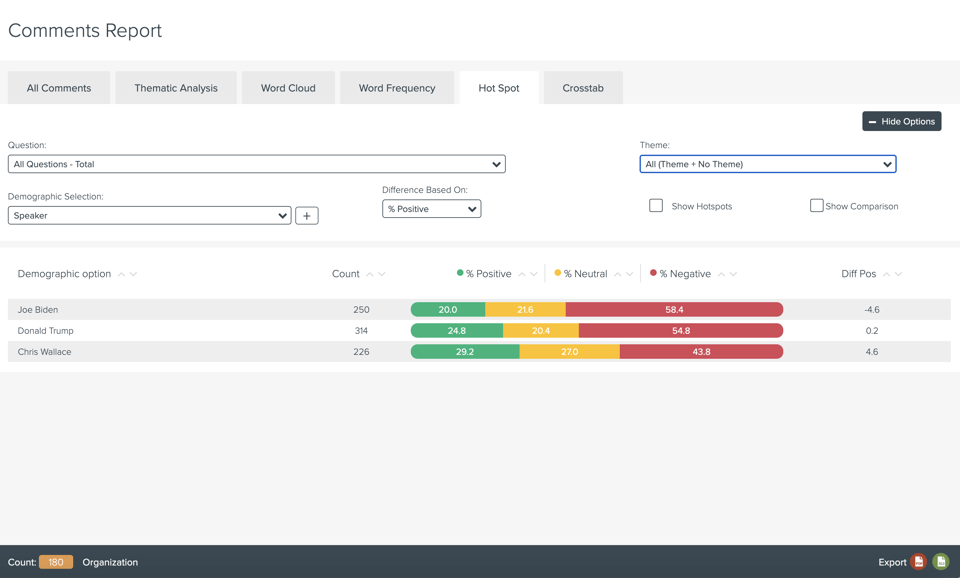Click green % Positive legend dot
The image size is (960, 578).
coord(460,273)
